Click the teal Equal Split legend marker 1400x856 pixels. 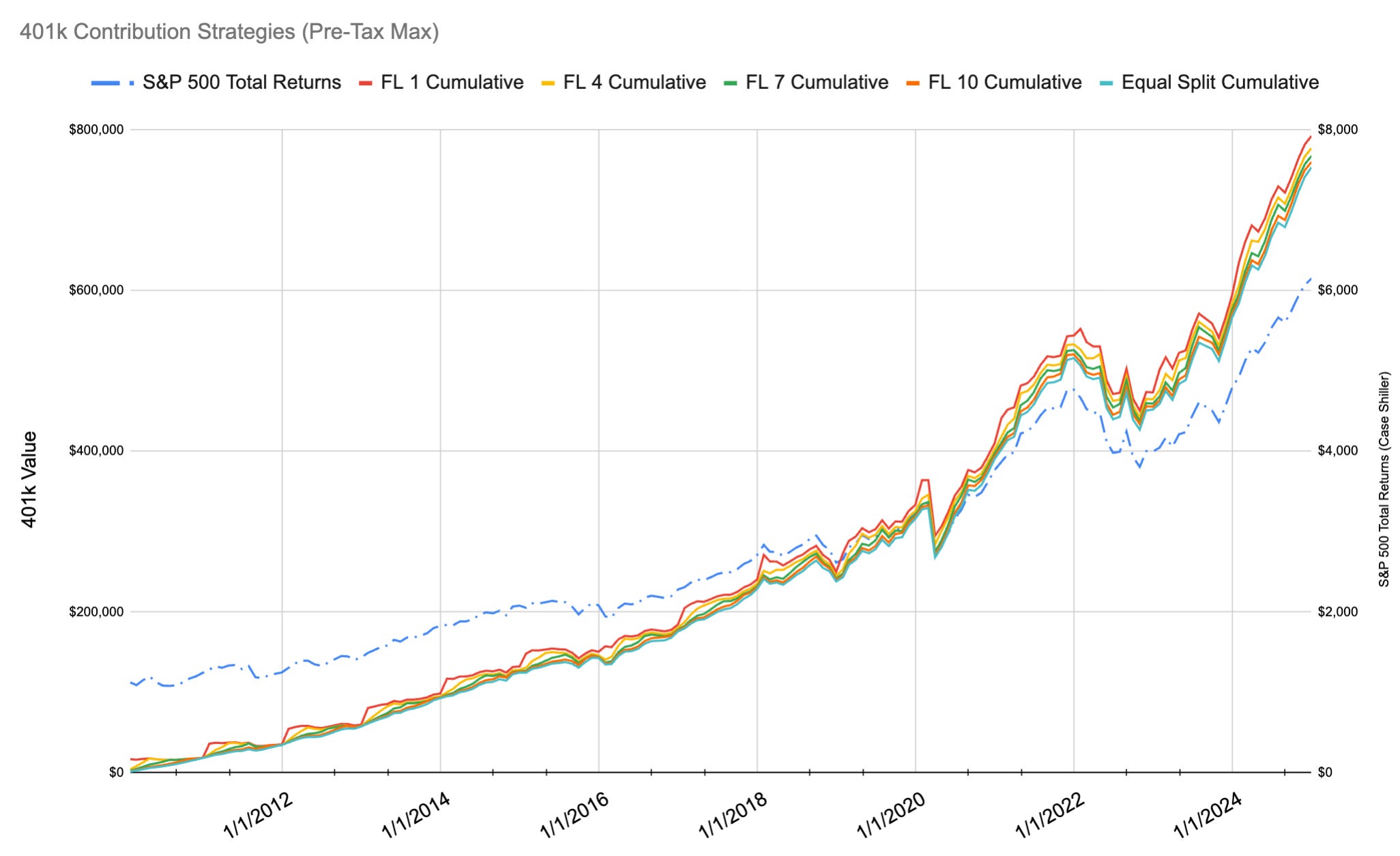click(1107, 83)
